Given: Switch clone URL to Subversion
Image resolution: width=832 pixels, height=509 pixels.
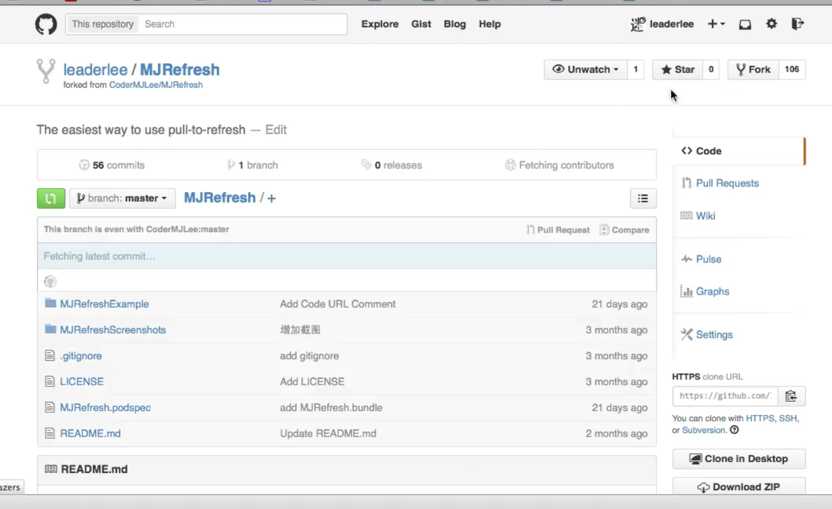Looking at the screenshot, I should tap(704, 430).
